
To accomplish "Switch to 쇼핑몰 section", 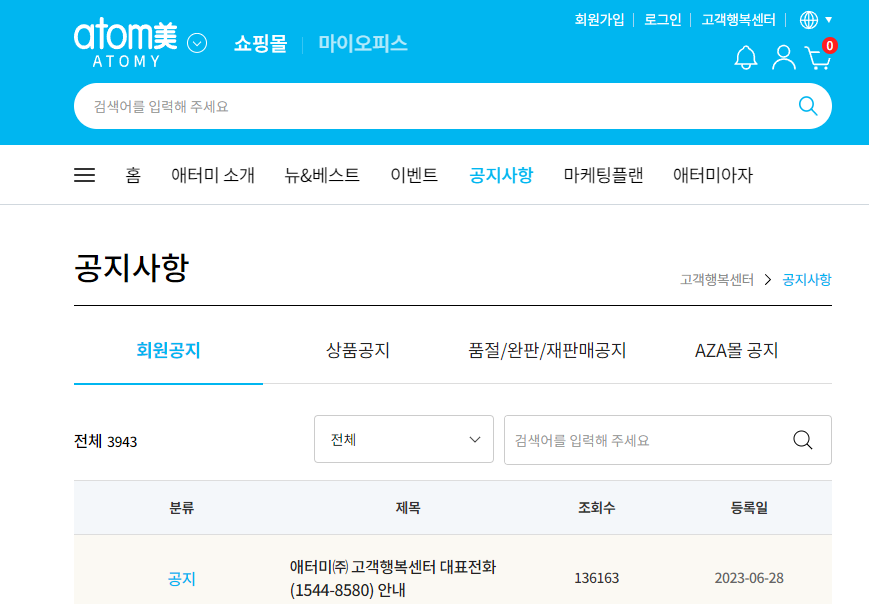I will click(x=260, y=44).
